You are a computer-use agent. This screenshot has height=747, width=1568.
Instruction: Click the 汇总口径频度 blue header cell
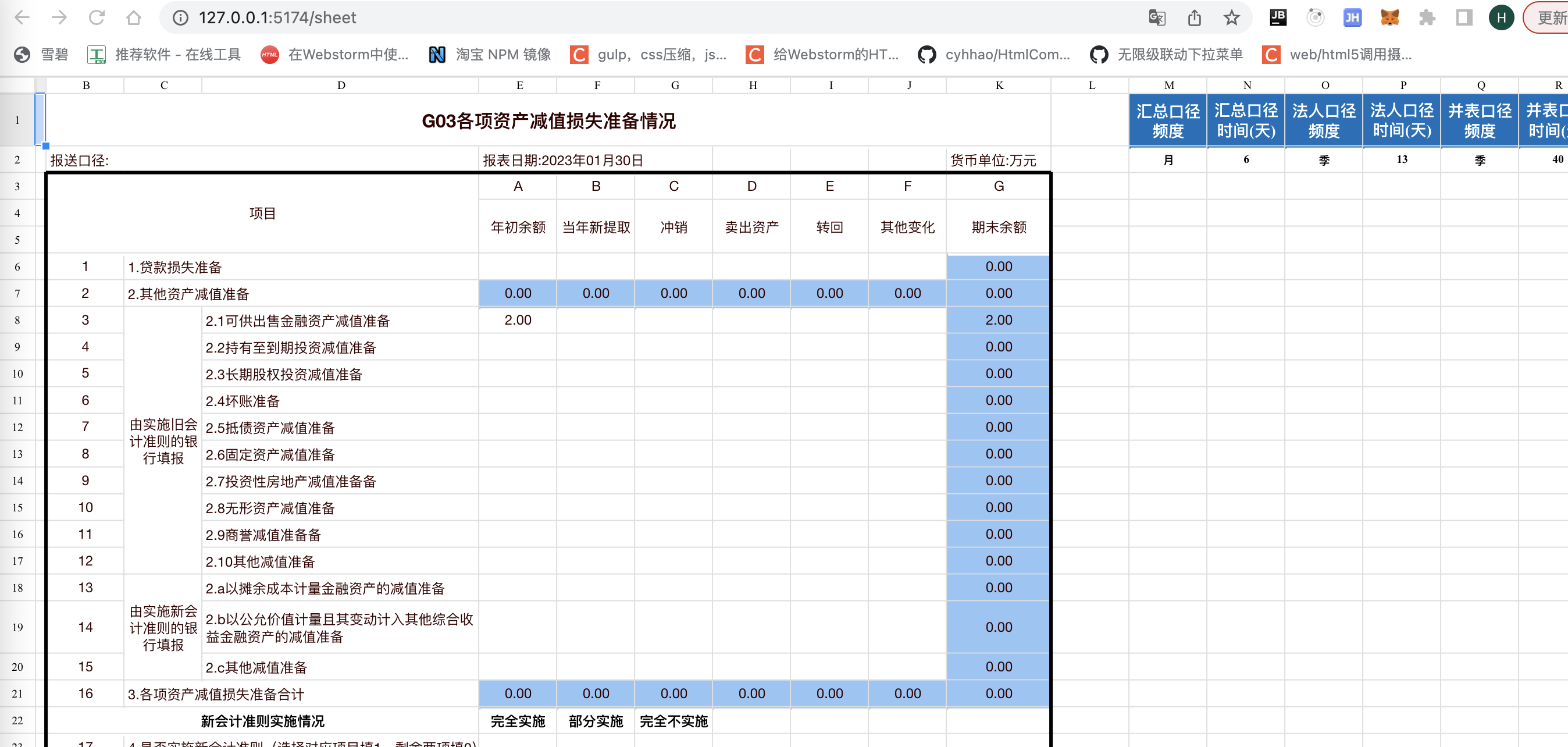[x=1168, y=120]
